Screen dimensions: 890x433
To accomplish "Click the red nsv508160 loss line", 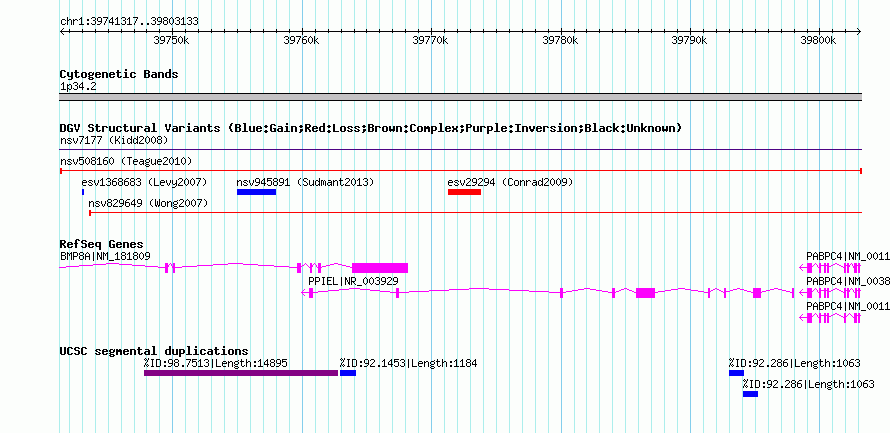I will click(460, 171).
